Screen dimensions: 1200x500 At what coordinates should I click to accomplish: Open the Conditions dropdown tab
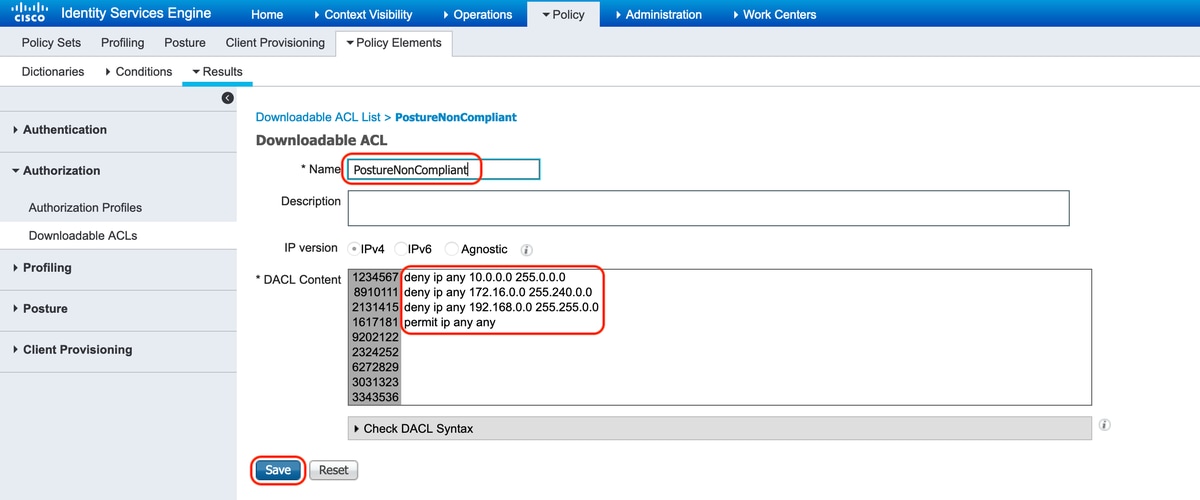(138, 72)
